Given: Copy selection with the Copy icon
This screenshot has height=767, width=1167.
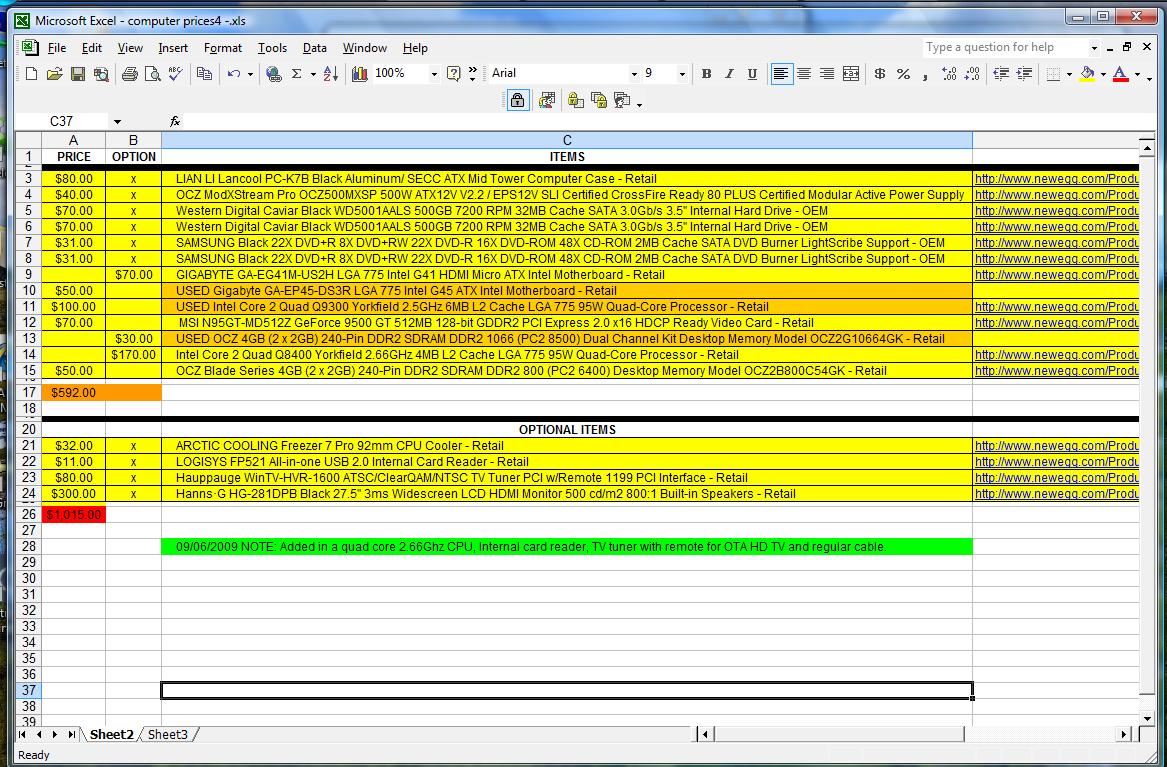Looking at the screenshot, I should (x=204, y=74).
